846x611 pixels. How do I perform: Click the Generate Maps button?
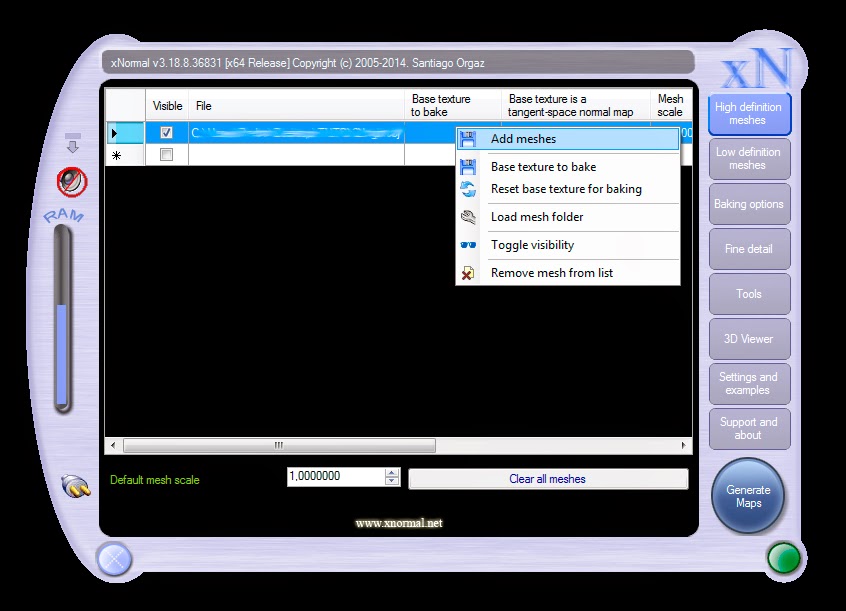(748, 496)
